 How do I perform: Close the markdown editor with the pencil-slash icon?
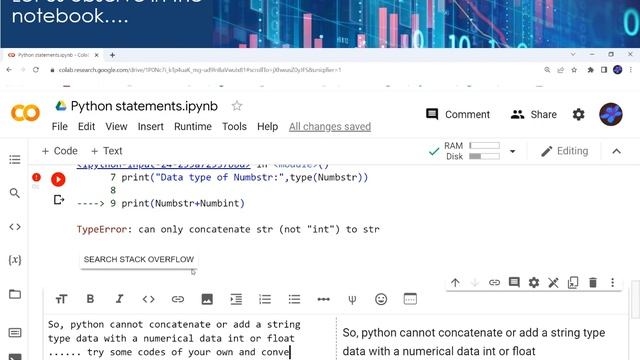553,282
